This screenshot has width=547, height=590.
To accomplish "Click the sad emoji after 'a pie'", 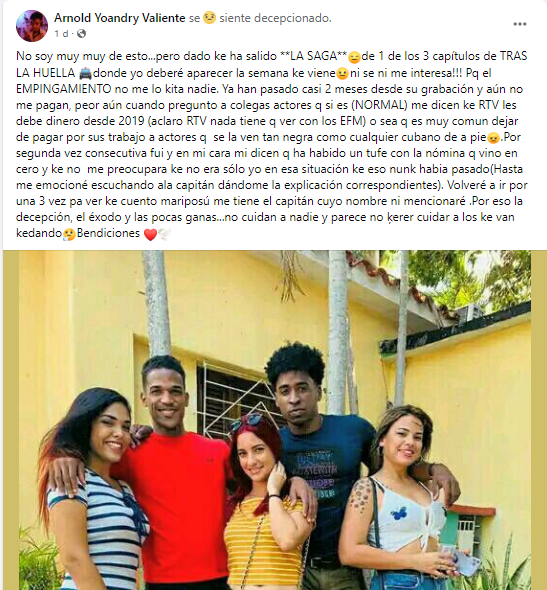I will tap(493, 138).
